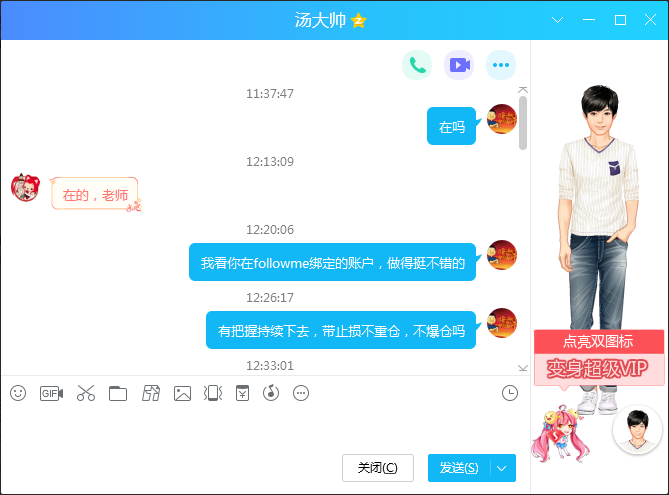Open the Tencent docs icon in the chat toolbar
Image resolution: width=669 pixels, height=495 pixels.
pos(151,393)
